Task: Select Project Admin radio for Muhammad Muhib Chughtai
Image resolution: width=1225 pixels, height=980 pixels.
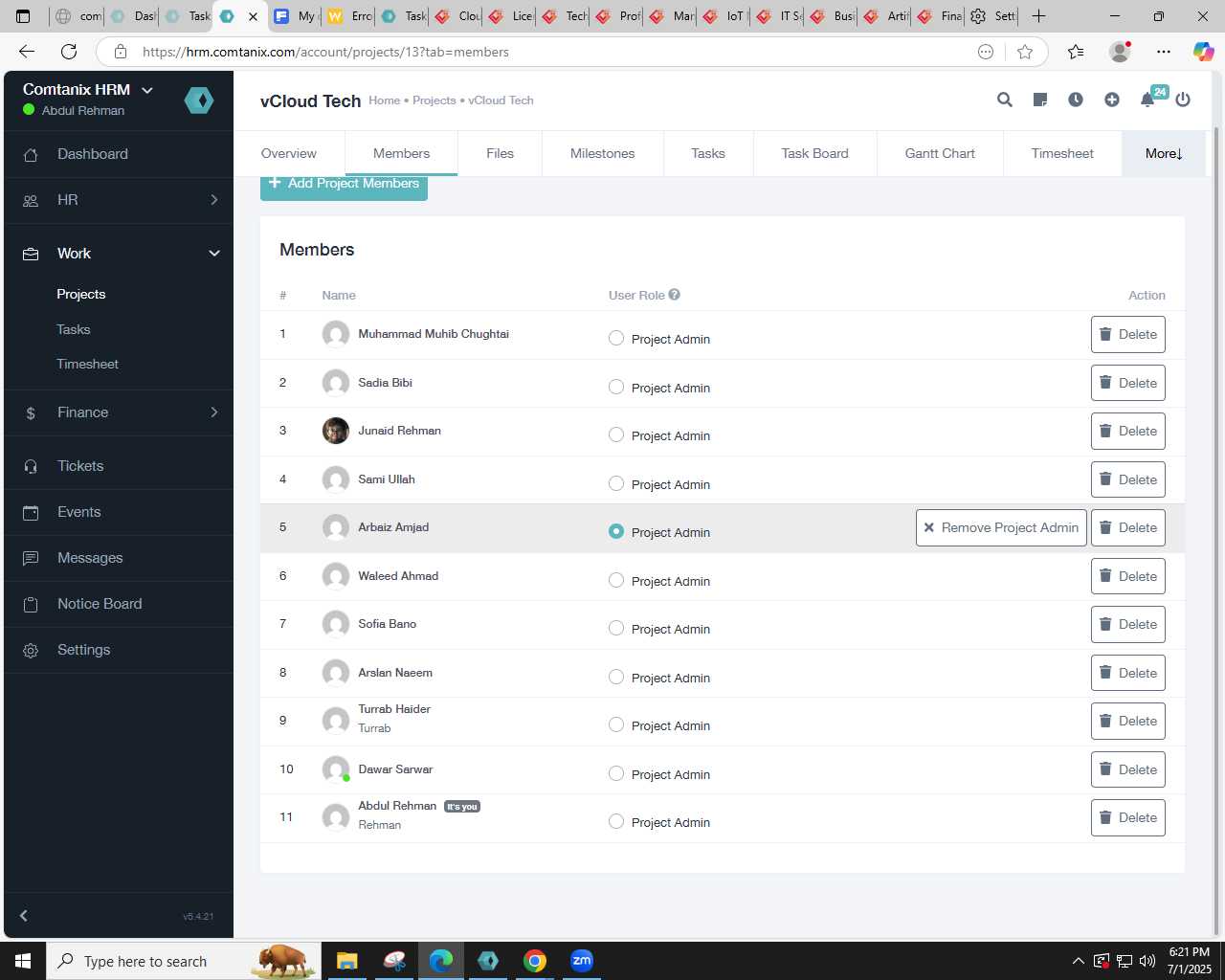Action: 616,338
